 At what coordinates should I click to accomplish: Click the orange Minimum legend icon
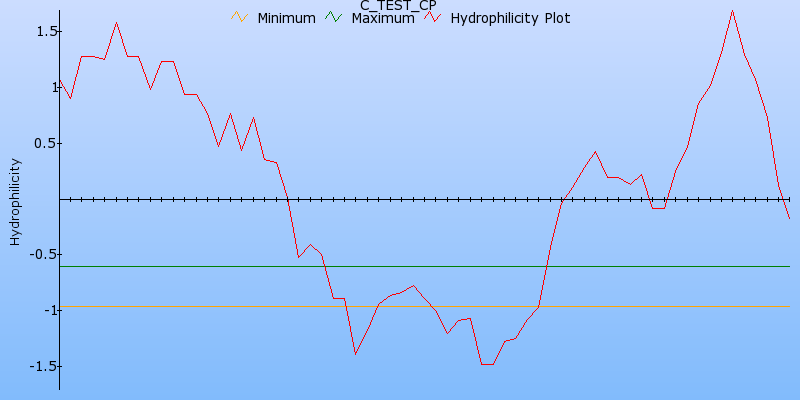click(238, 18)
